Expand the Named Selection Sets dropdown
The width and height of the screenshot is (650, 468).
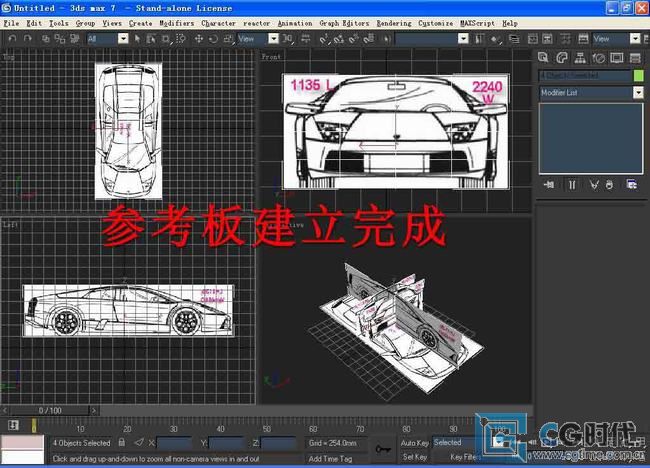(x=463, y=39)
